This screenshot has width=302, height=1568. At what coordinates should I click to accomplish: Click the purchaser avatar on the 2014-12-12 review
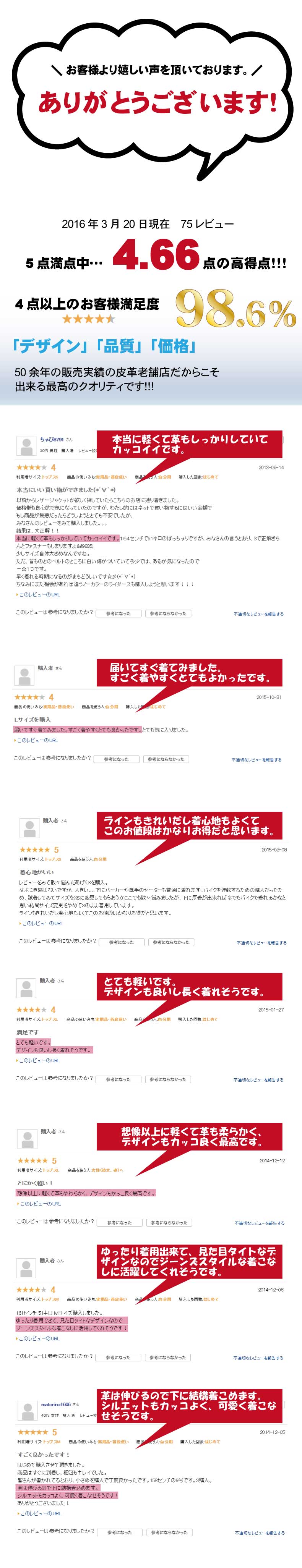click(27, 1139)
